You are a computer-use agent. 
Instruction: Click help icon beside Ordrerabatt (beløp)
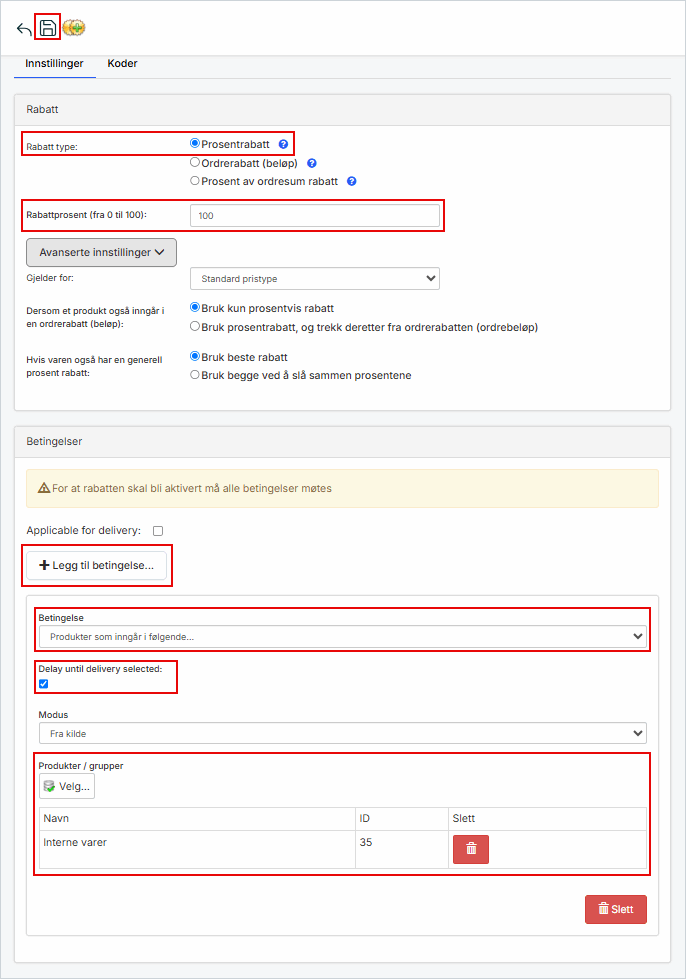(x=312, y=163)
